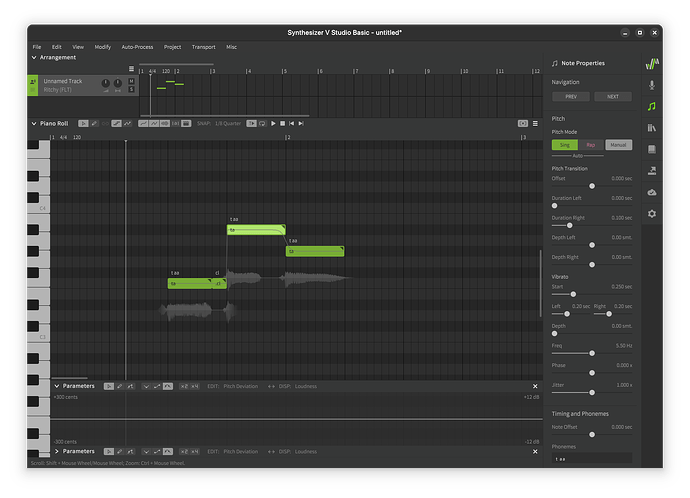Click x2 zoom in upper Parameters toolbar
The image size is (690, 498).
pyautogui.click(x=184, y=386)
